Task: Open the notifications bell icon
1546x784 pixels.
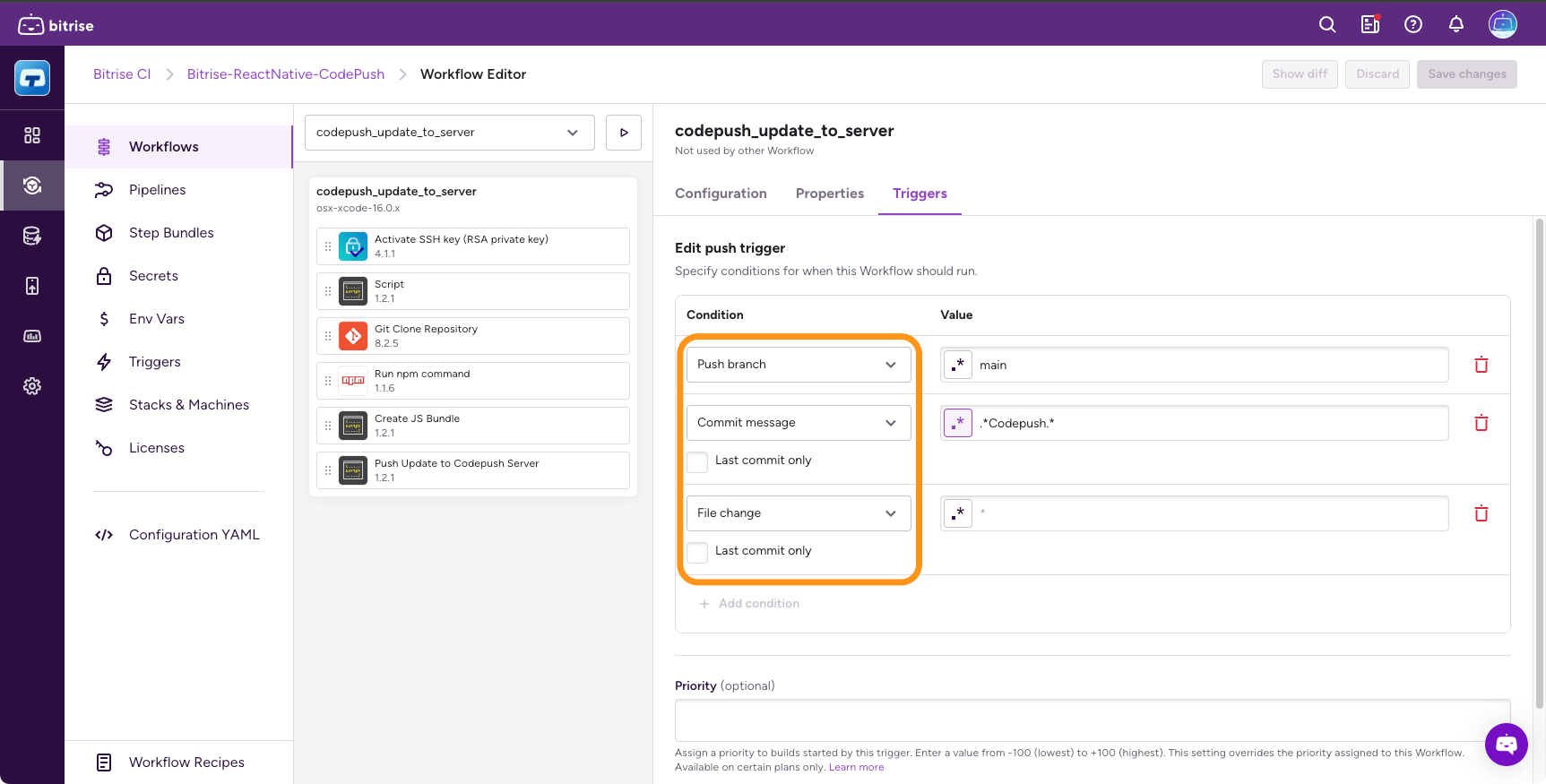Action: (1456, 25)
